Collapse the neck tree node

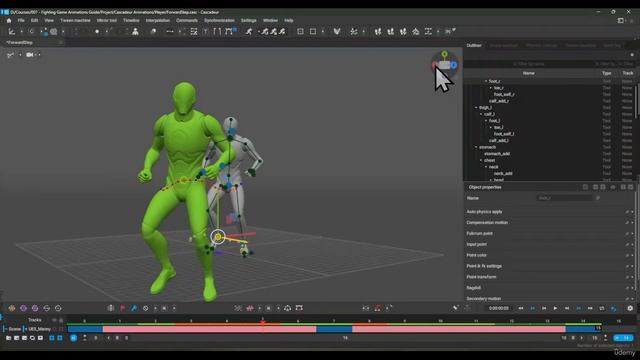pyautogui.click(x=486, y=167)
